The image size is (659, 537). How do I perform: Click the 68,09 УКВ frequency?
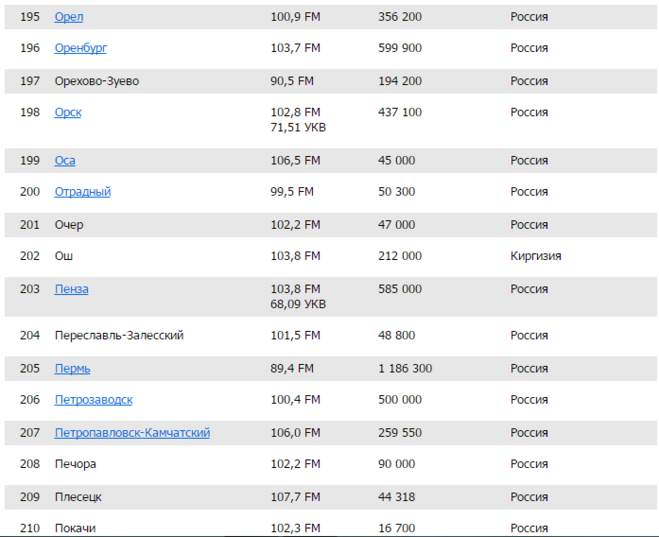click(298, 304)
